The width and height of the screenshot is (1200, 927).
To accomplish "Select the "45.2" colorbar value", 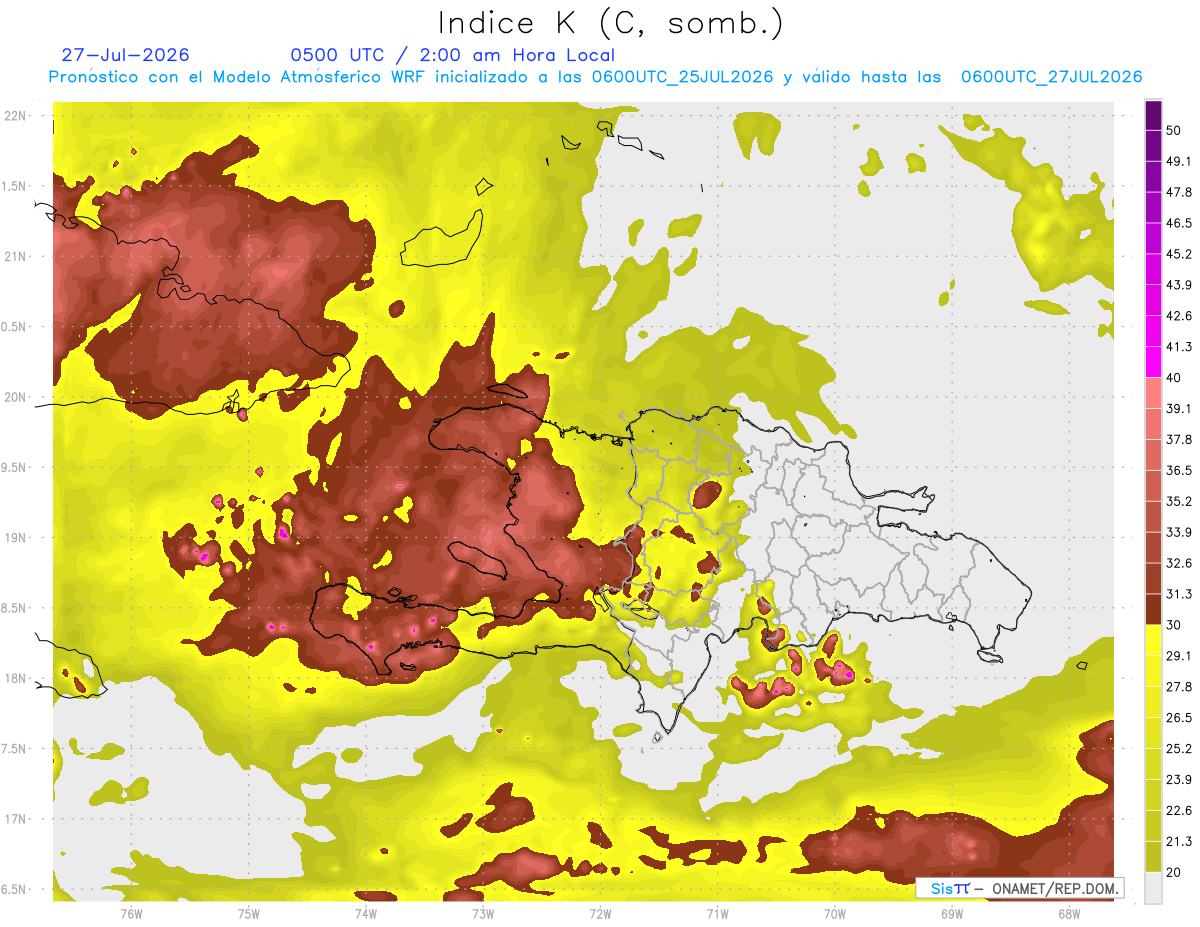I will pyautogui.click(x=1179, y=254).
